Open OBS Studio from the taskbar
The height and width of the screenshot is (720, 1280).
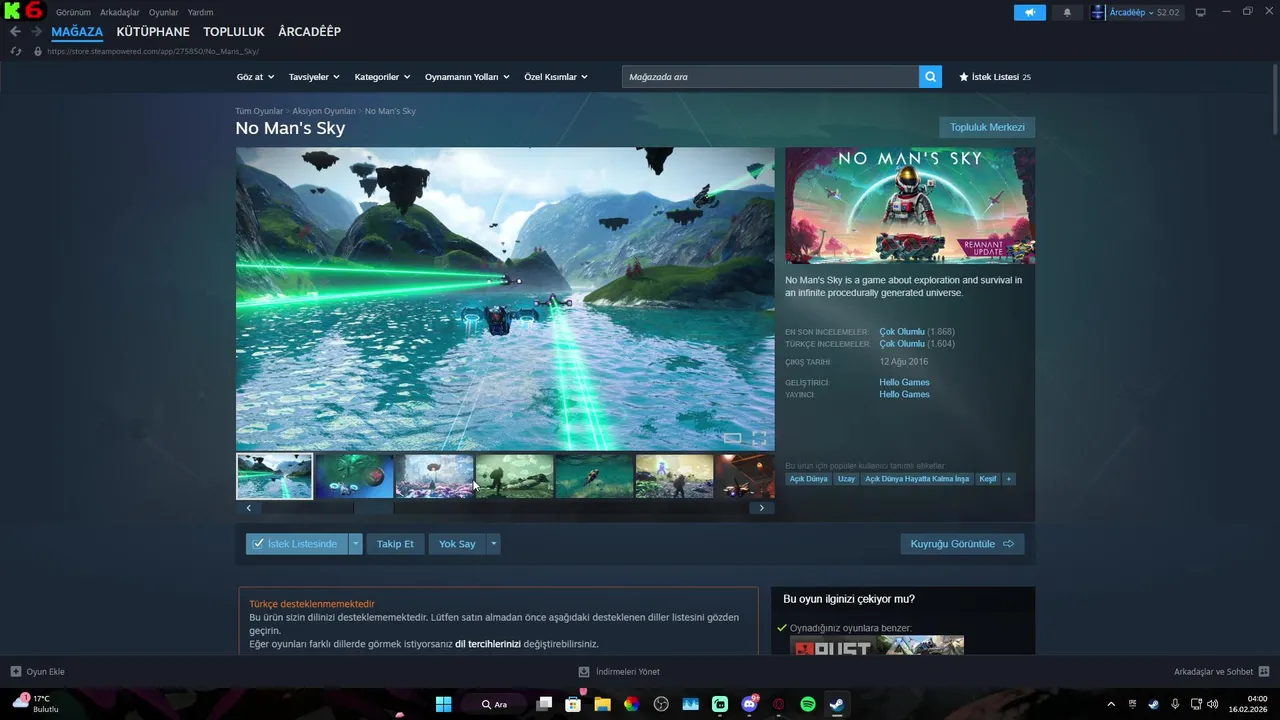[661, 704]
